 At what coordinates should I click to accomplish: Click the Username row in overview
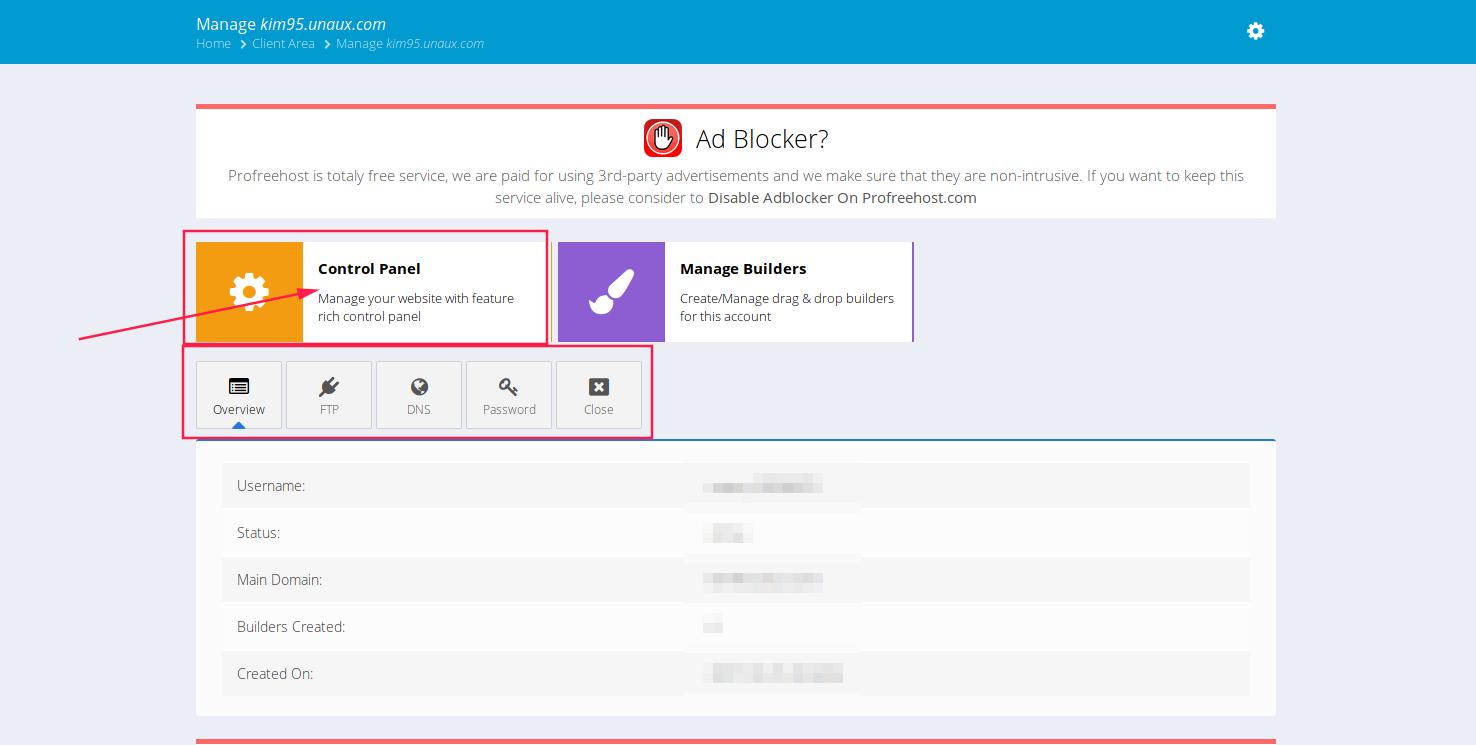coord(735,486)
